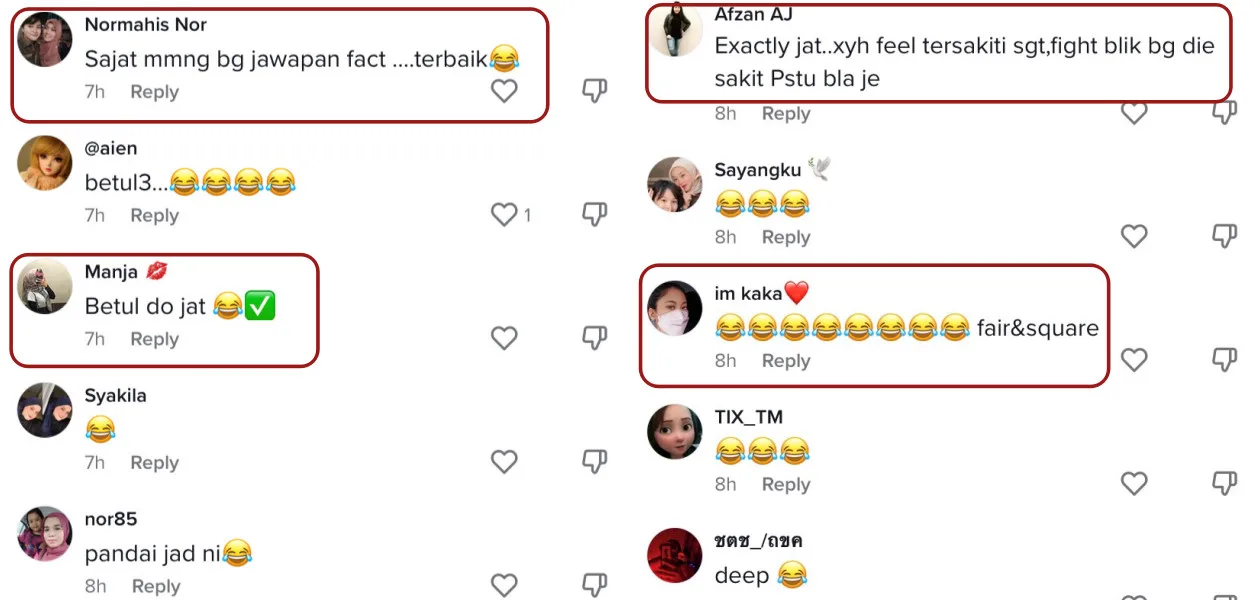Reply to @aien's betul3 comment

154,215
